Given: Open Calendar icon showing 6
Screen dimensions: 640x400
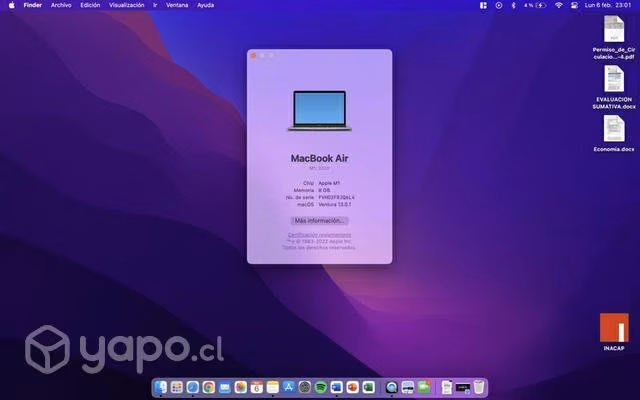Looking at the screenshot, I should point(256,387).
